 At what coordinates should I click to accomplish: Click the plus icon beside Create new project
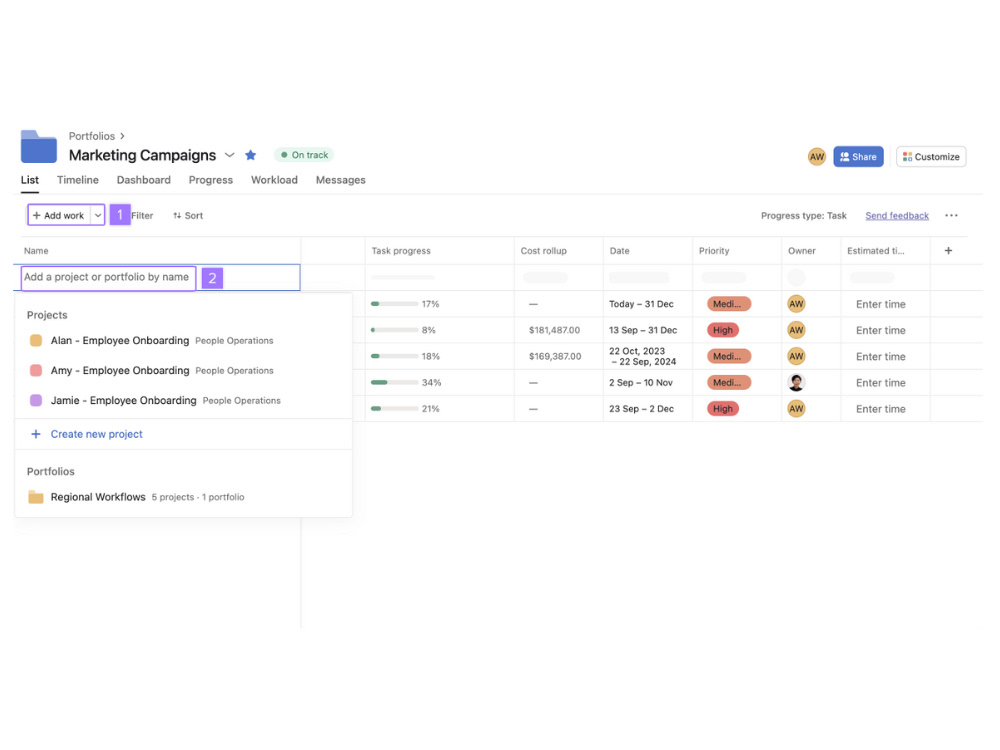36,434
